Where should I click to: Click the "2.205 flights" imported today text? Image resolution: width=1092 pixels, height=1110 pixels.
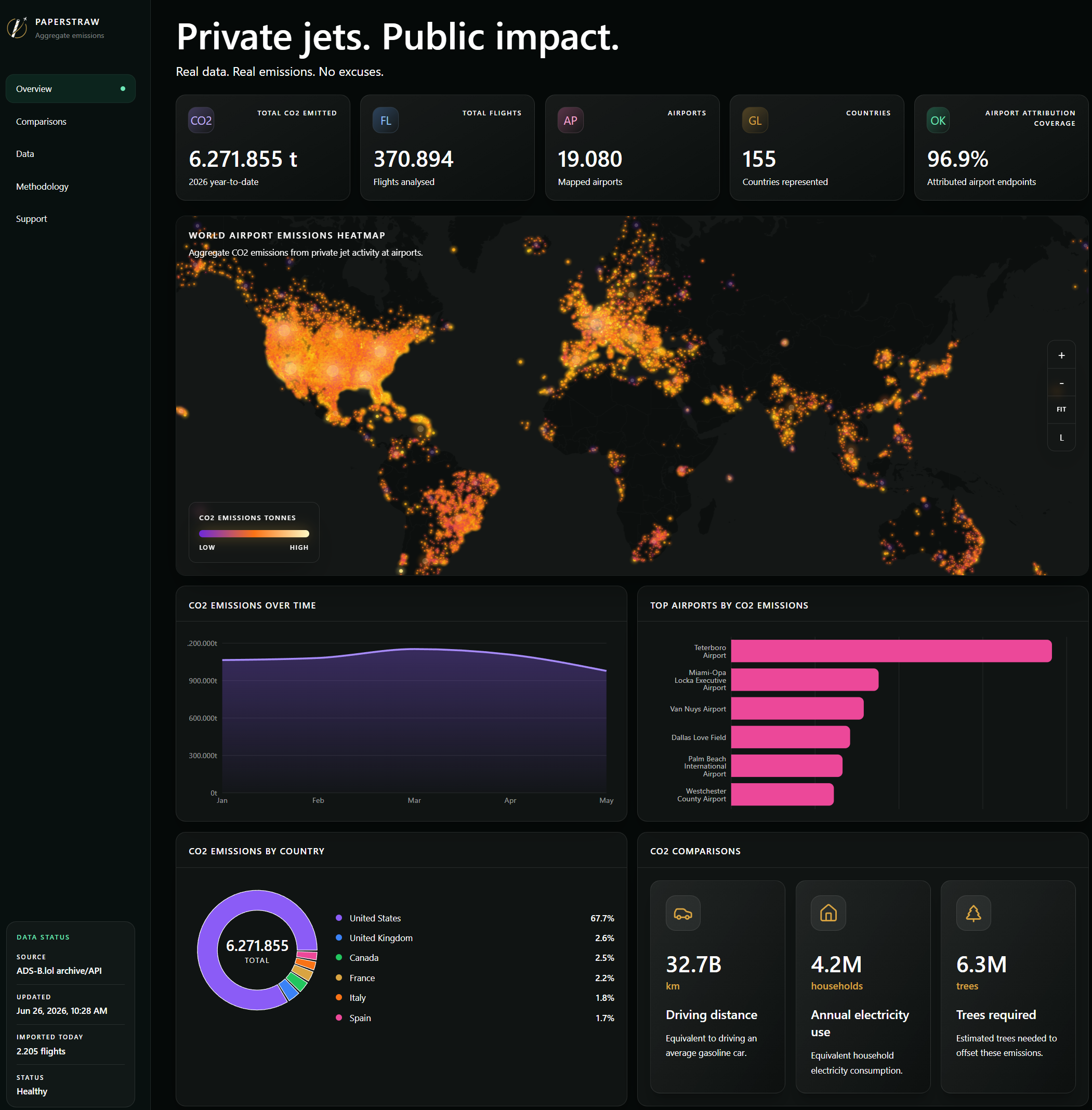coord(41,1051)
